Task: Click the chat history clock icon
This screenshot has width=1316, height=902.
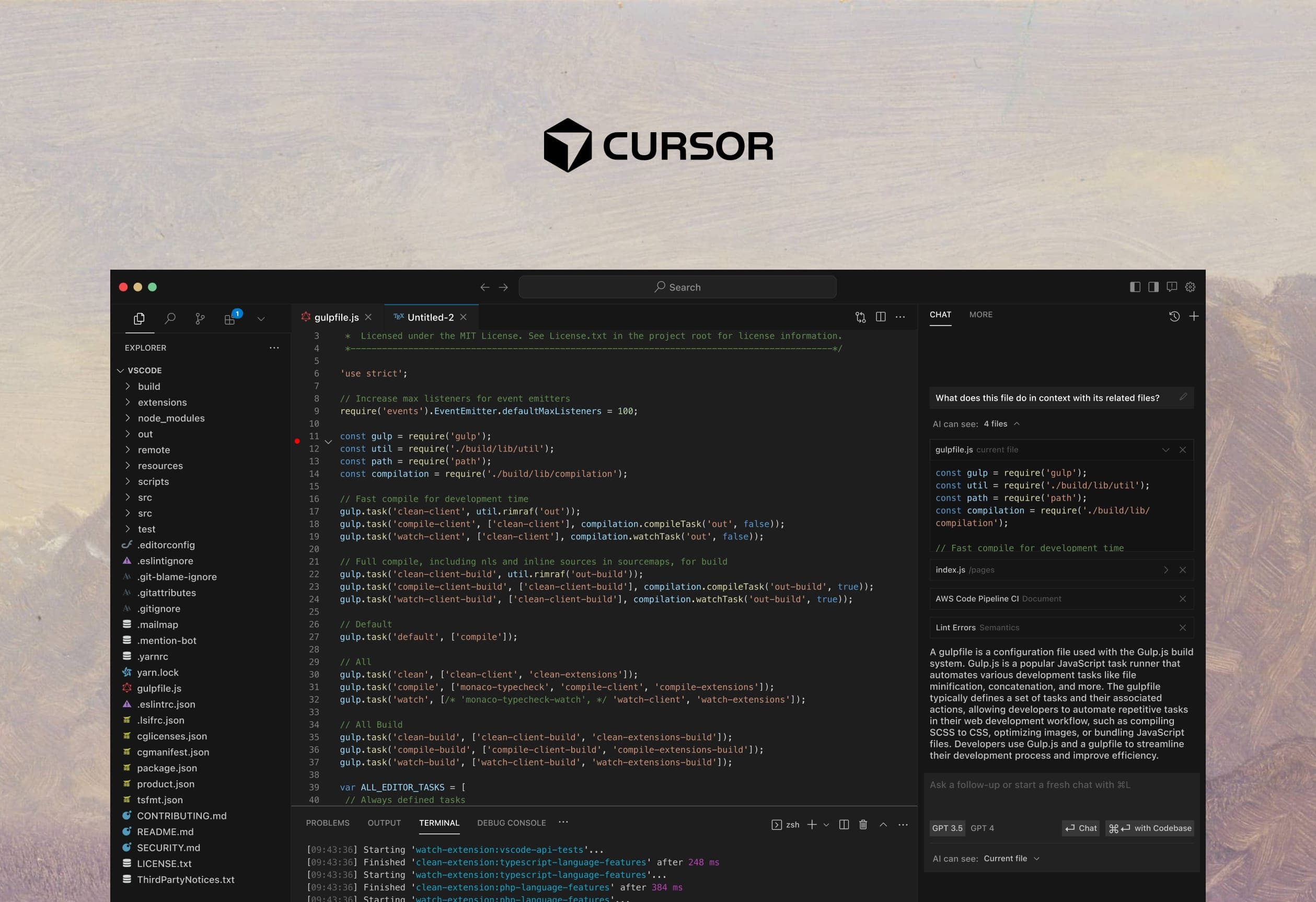Action: coord(1174,317)
